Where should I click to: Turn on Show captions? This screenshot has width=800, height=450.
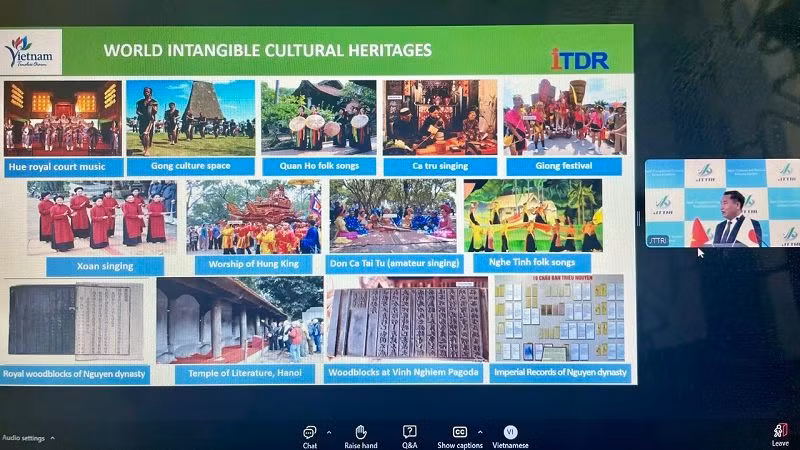[460, 433]
